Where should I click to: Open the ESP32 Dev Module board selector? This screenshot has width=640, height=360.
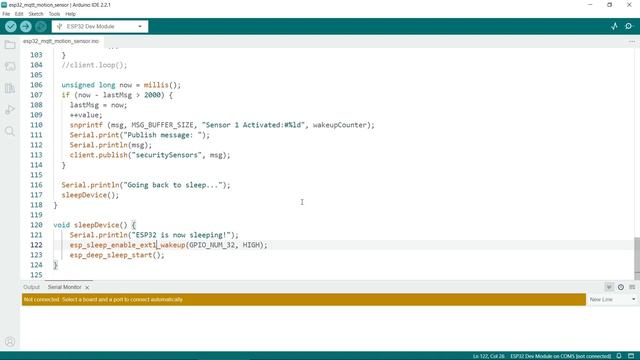pos(100,27)
